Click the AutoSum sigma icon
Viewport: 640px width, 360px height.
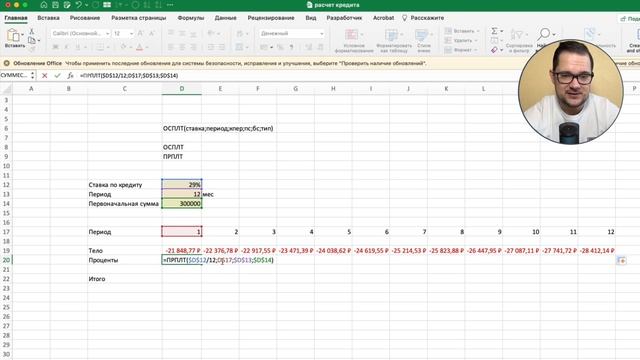click(494, 31)
